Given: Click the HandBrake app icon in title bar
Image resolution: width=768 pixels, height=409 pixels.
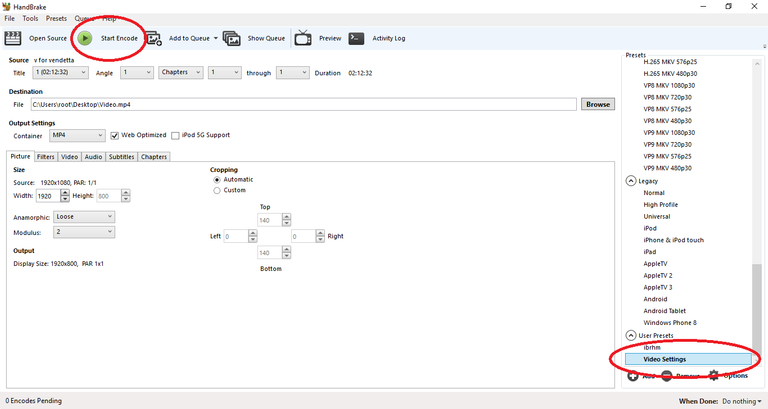Looking at the screenshot, I should [x=6, y=6].
